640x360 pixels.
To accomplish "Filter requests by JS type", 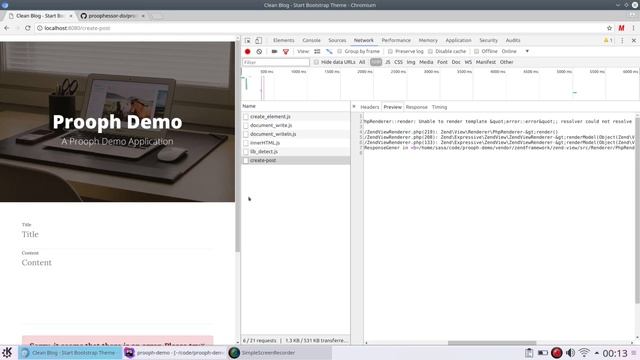I will [x=388, y=62].
